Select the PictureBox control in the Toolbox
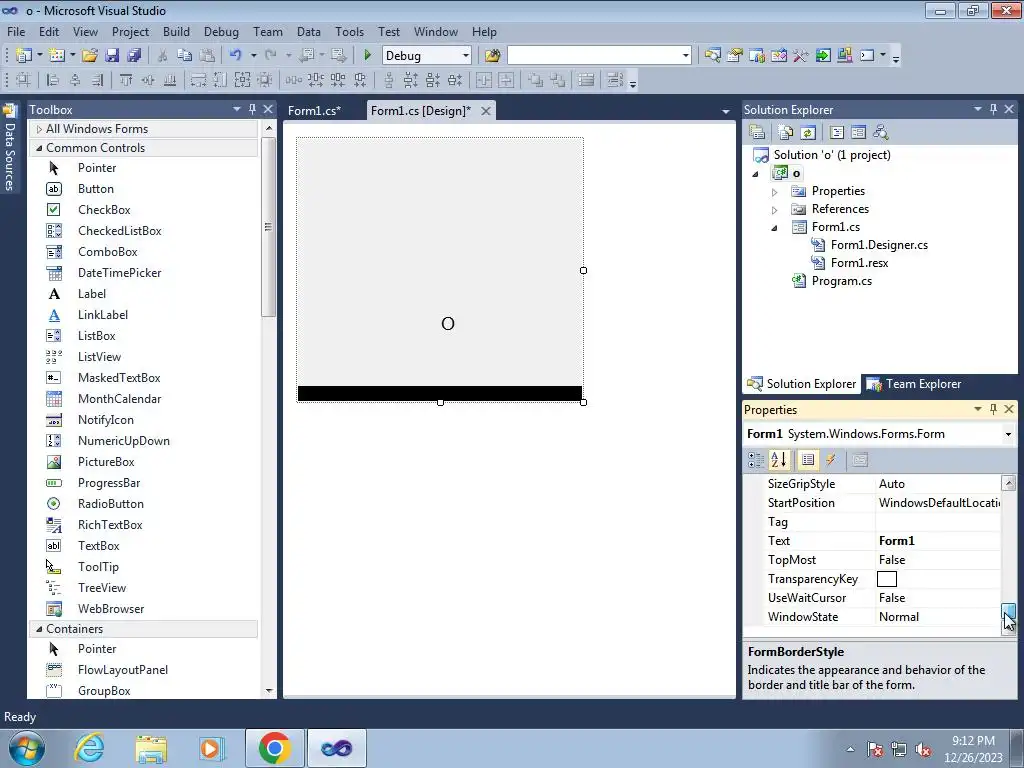 [106, 462]
